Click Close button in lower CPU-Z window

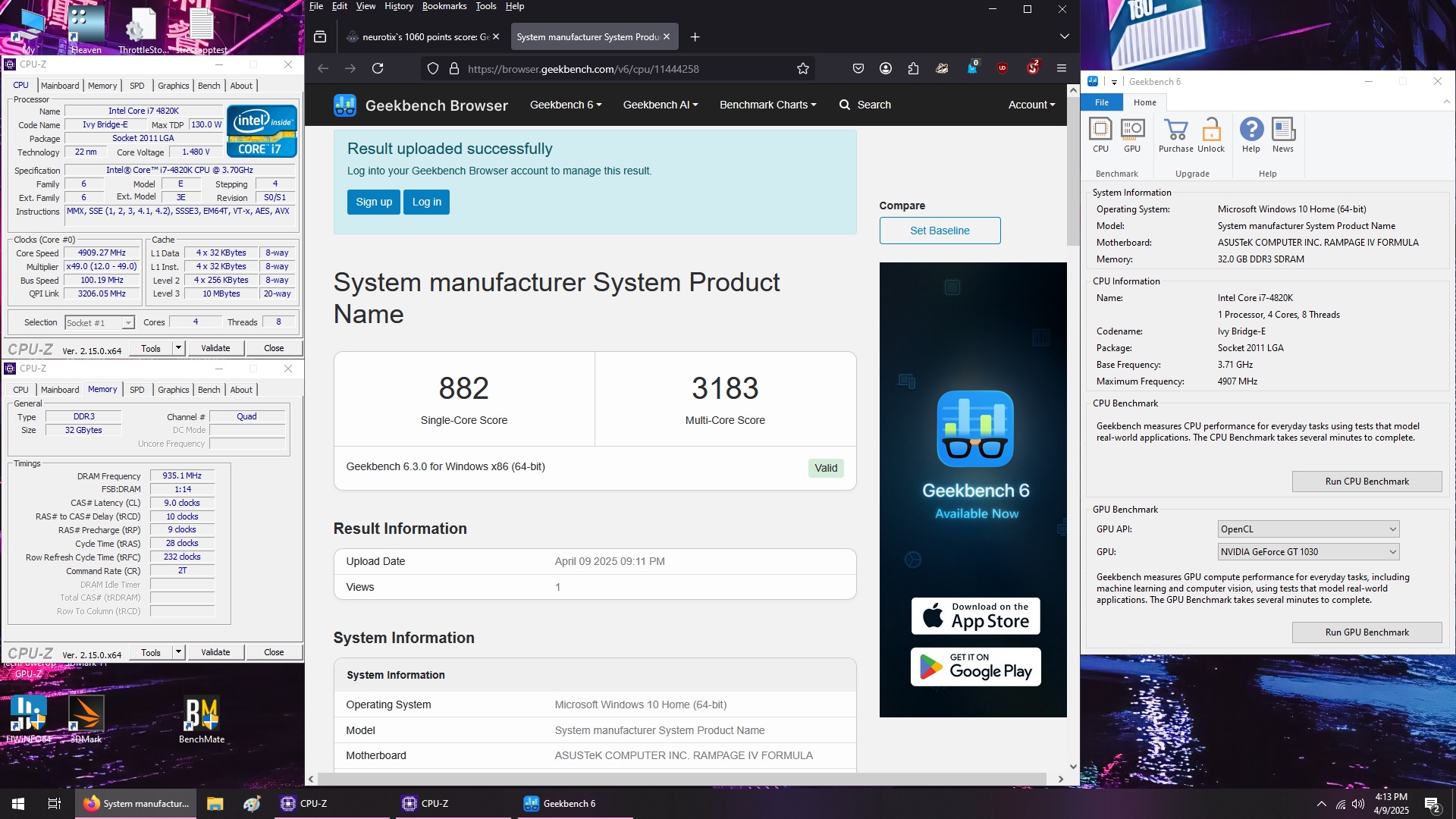pos(274,652)
